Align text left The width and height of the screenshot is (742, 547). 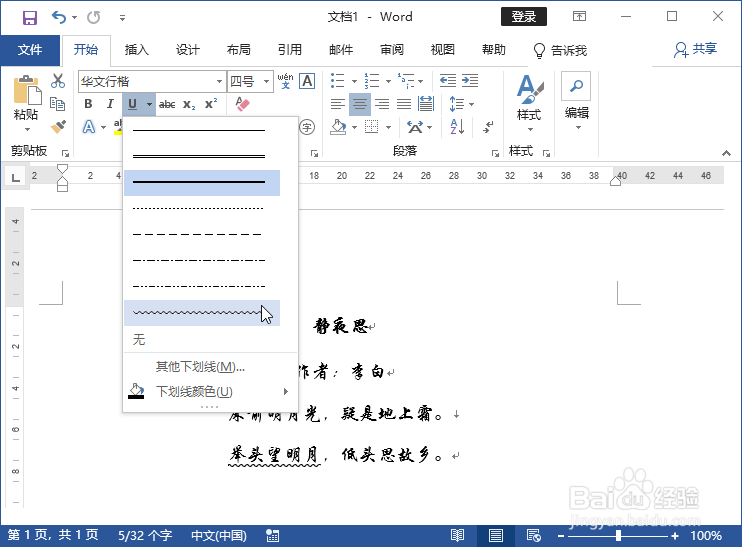click(x=337, y=104)
